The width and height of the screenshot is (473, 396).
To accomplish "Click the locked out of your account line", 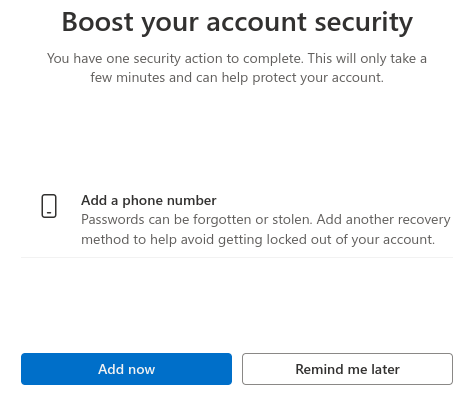I will 258,239.
